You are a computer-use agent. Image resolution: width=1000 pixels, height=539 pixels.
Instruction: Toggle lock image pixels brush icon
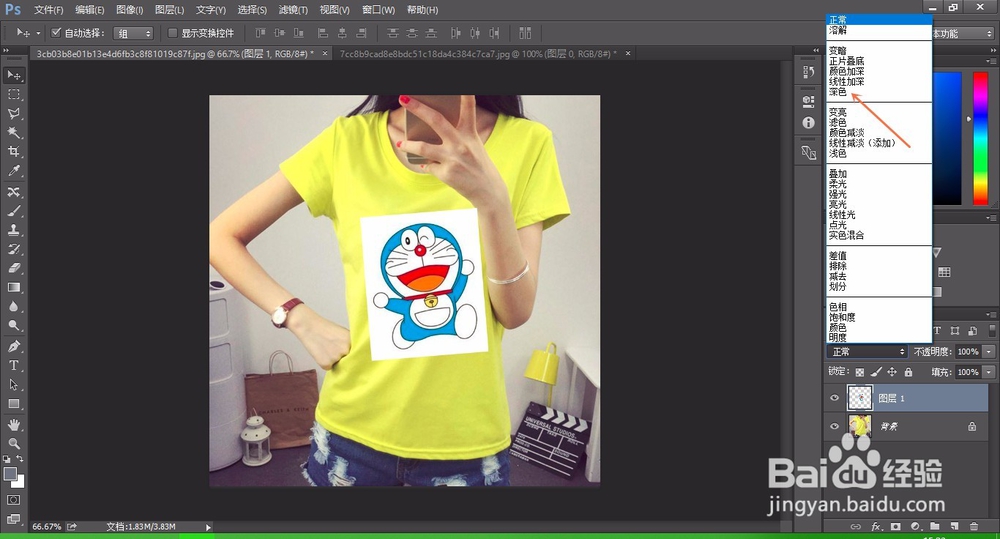point(876,372)
